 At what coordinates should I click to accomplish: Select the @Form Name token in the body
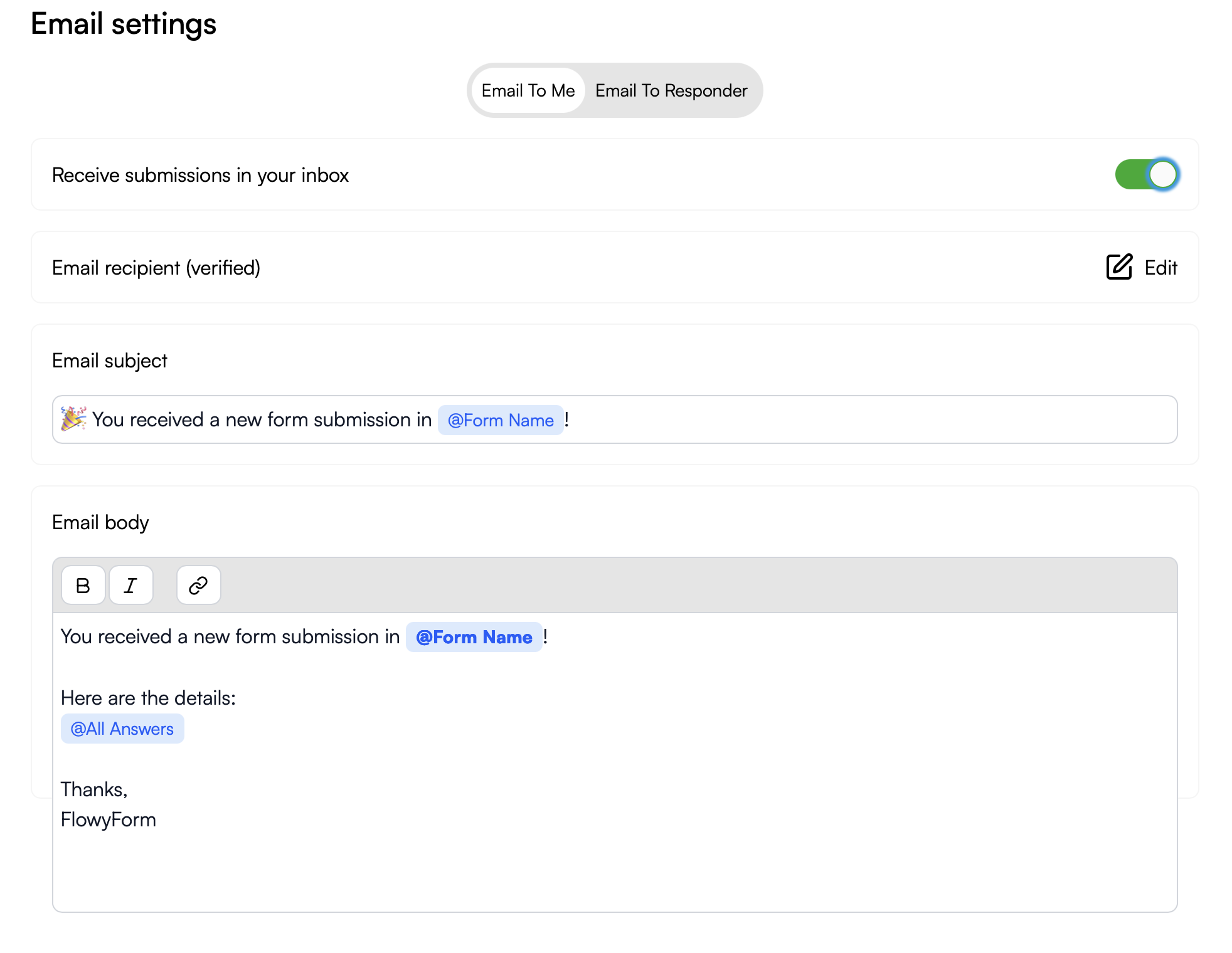(474, 637)
